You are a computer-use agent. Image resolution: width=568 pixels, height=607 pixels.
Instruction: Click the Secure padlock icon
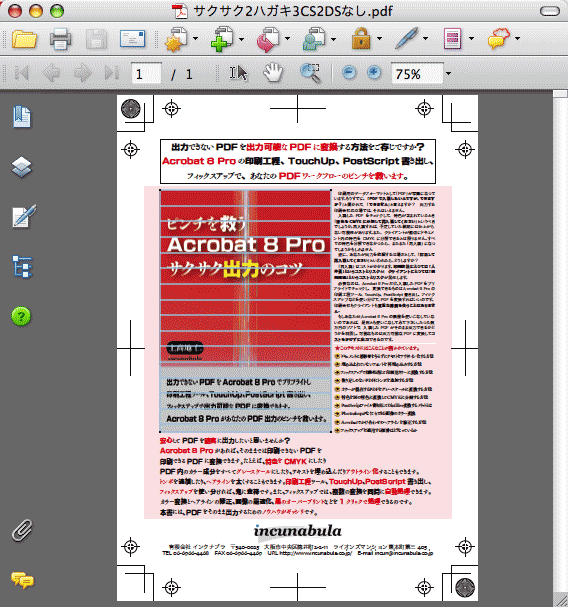361,39
